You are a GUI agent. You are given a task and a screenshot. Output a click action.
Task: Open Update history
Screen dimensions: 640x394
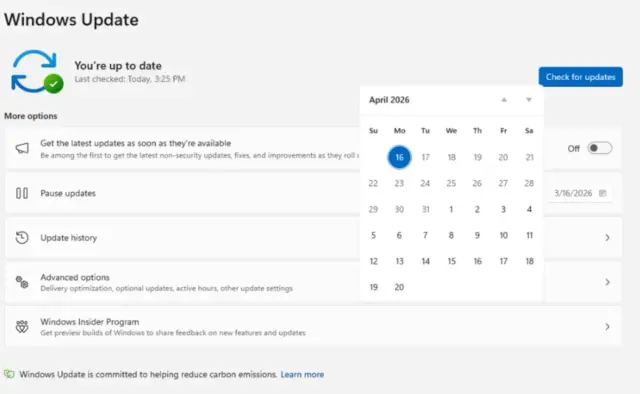coord(313,238)
